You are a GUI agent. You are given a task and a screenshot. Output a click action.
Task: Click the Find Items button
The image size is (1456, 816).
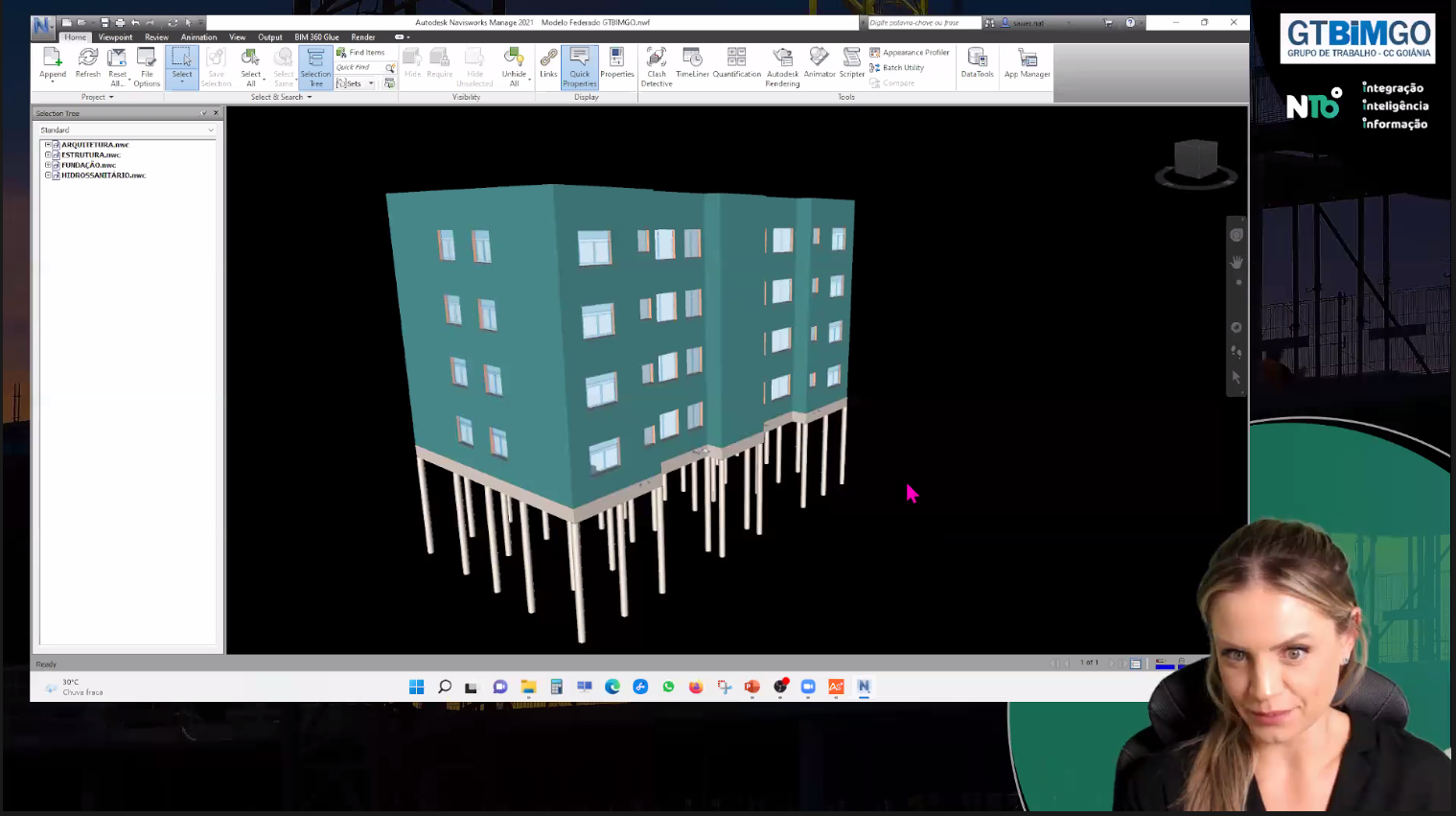(x=361, y=53)
